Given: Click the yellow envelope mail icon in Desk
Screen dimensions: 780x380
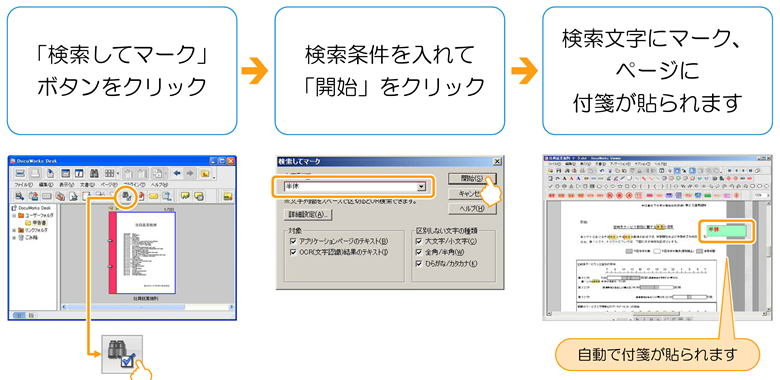Looking at the screenshot, I should tap(153, 196).
